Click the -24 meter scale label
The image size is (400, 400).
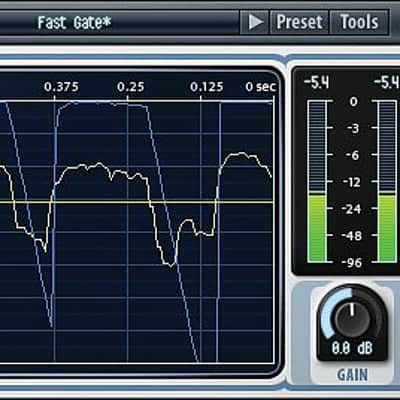[x=352, y=209]
